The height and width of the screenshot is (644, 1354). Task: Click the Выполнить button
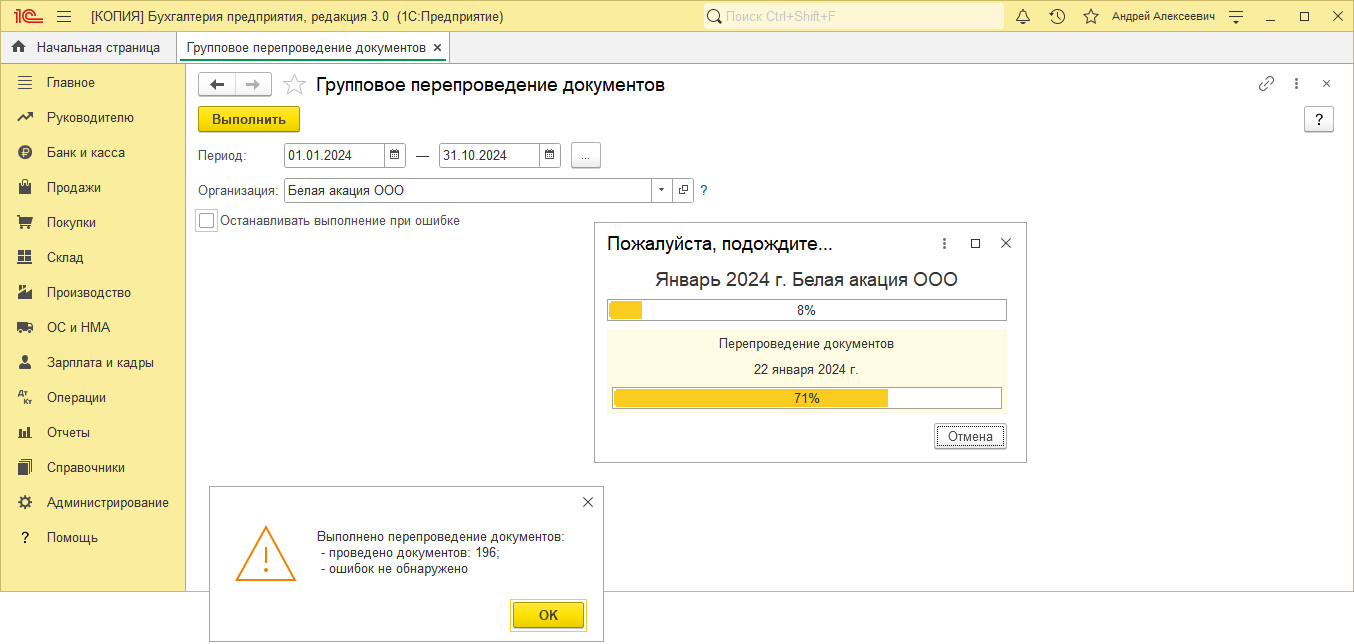(249, 119)
